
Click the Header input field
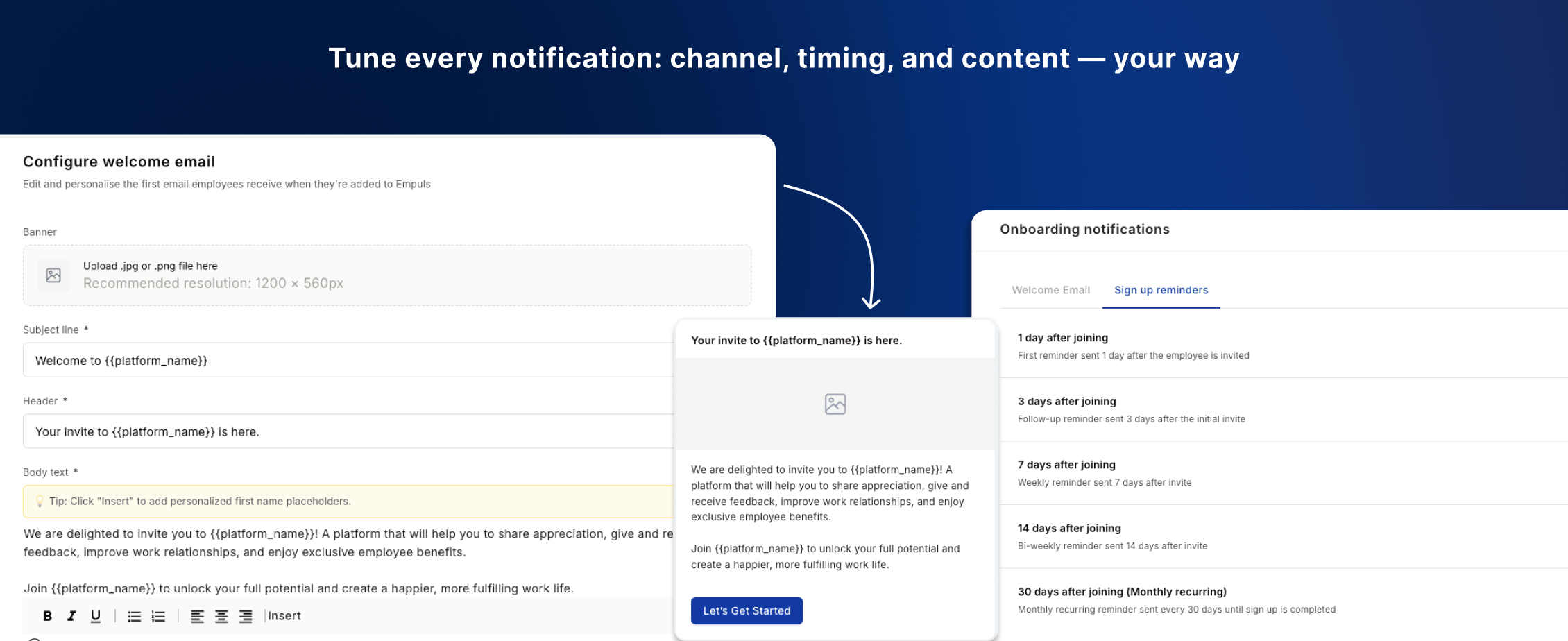(349, 431)
